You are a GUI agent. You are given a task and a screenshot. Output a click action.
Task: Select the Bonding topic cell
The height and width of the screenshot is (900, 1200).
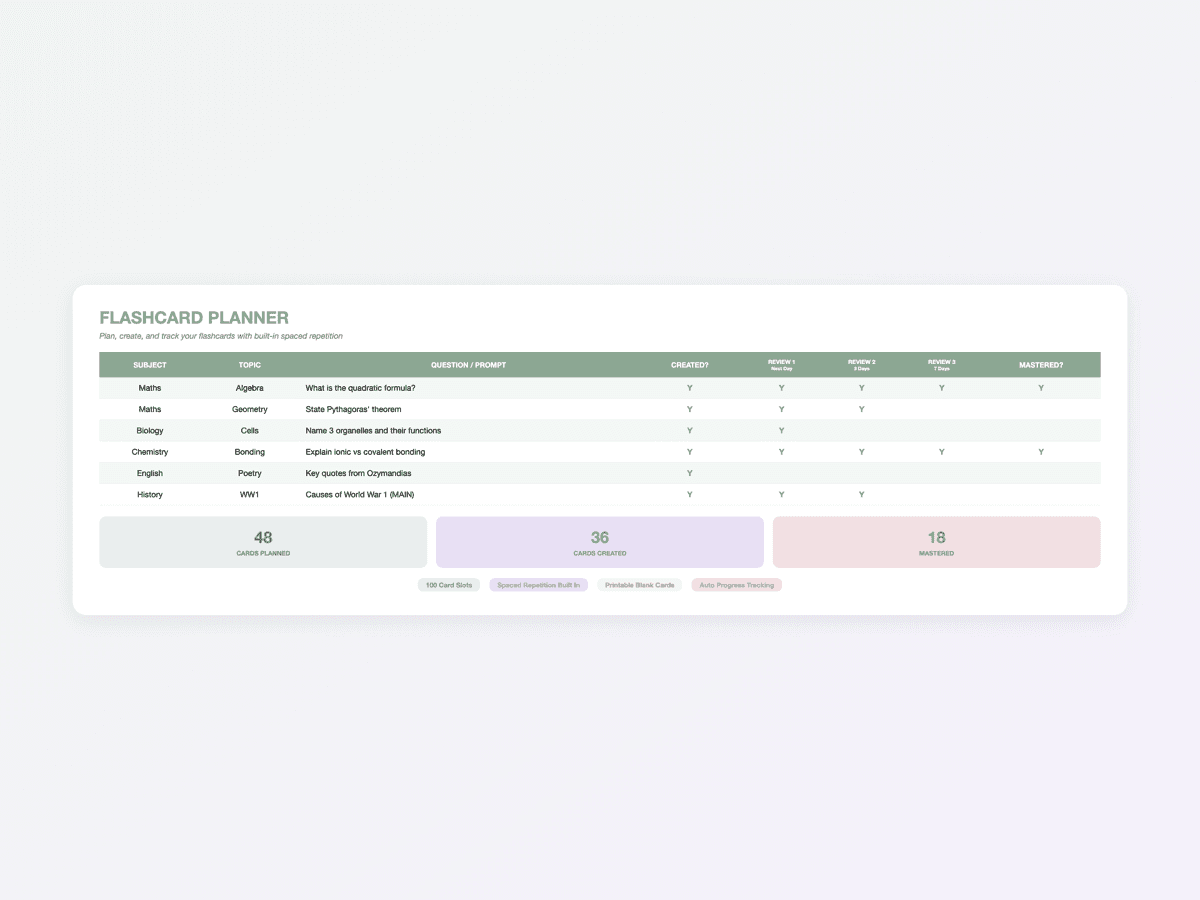coord(250,452)
